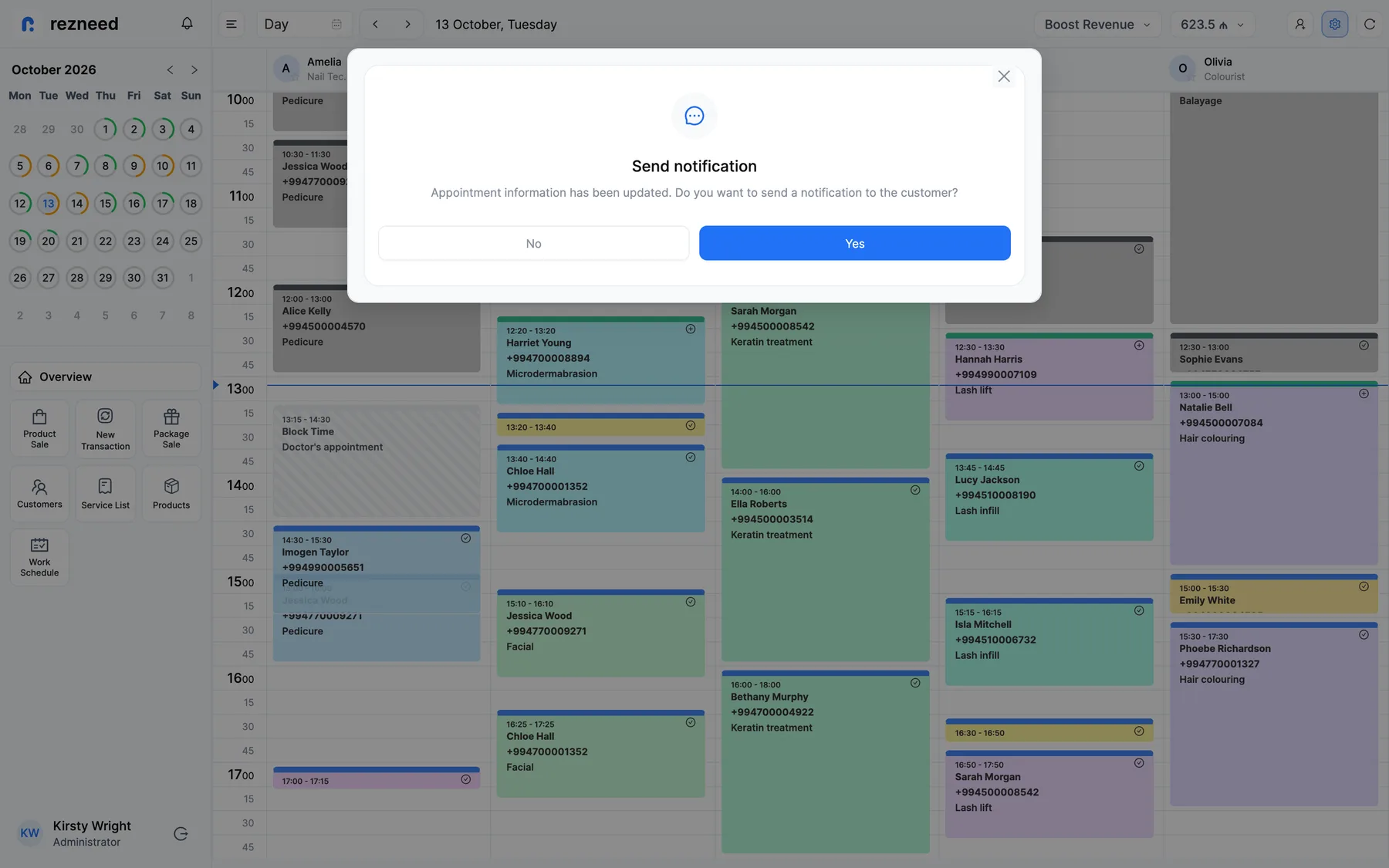Select October 22 in mini calendar
Viewport: 1389px width, 868px height.
[x=105, y=241]
